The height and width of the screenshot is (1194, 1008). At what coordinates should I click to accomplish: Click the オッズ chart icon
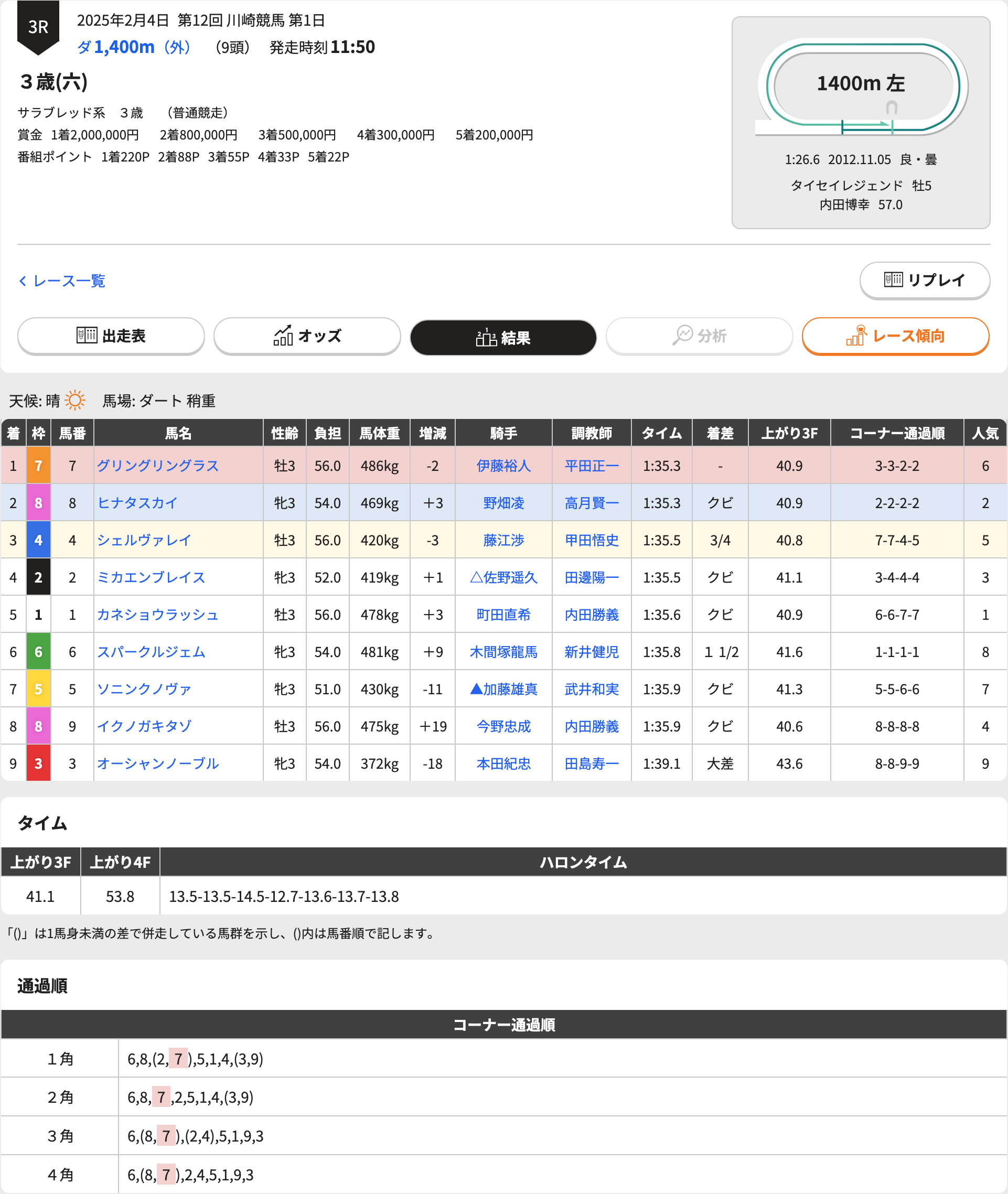pyautogui.click(x=283, y=336)
